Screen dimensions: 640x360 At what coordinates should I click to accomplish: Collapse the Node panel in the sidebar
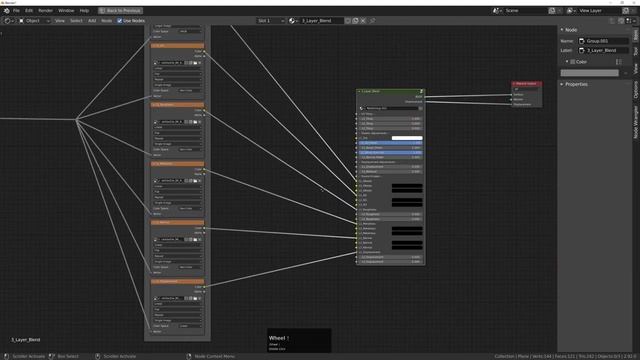562,30
